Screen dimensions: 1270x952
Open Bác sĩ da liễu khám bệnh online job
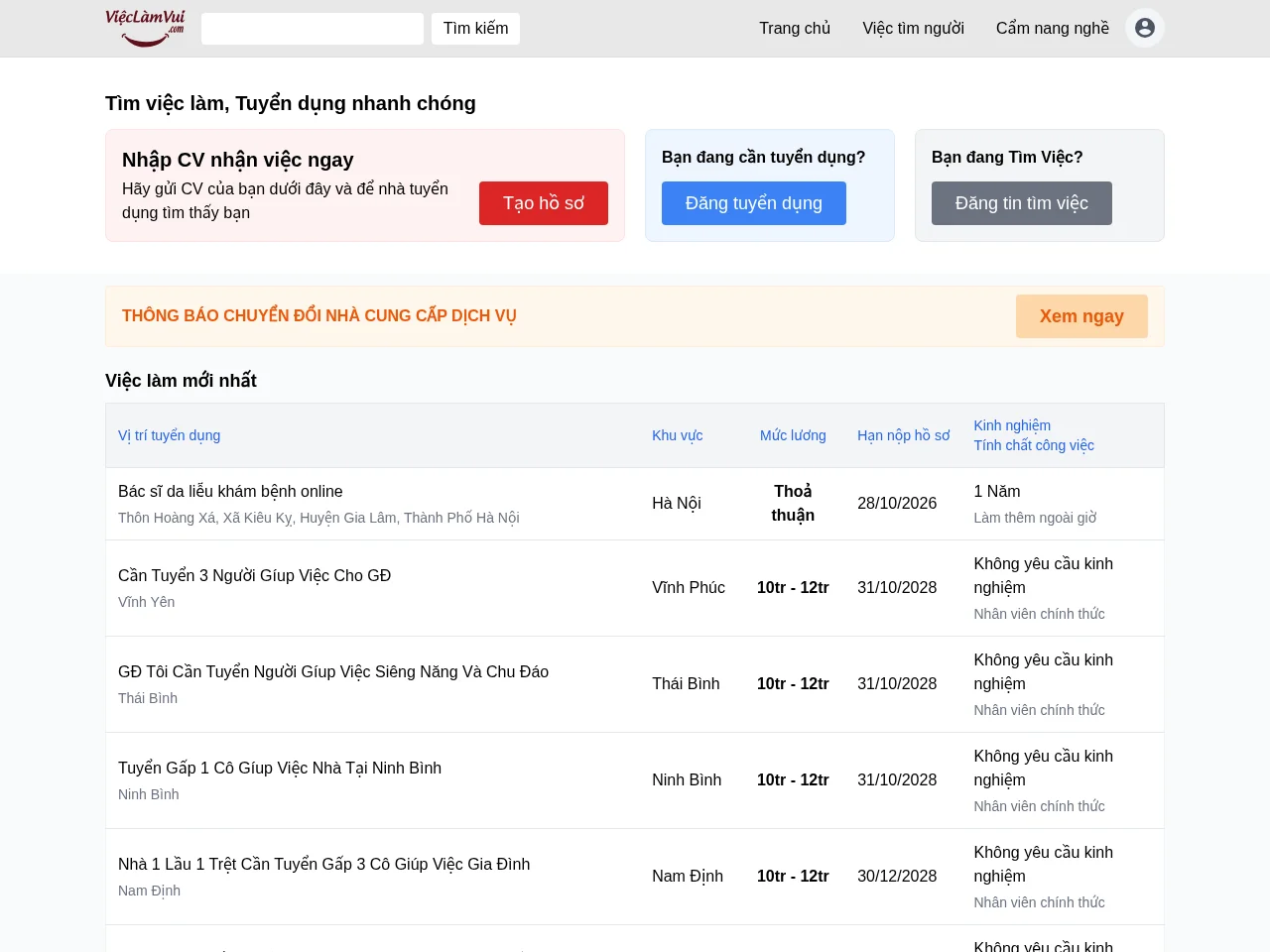230,491
